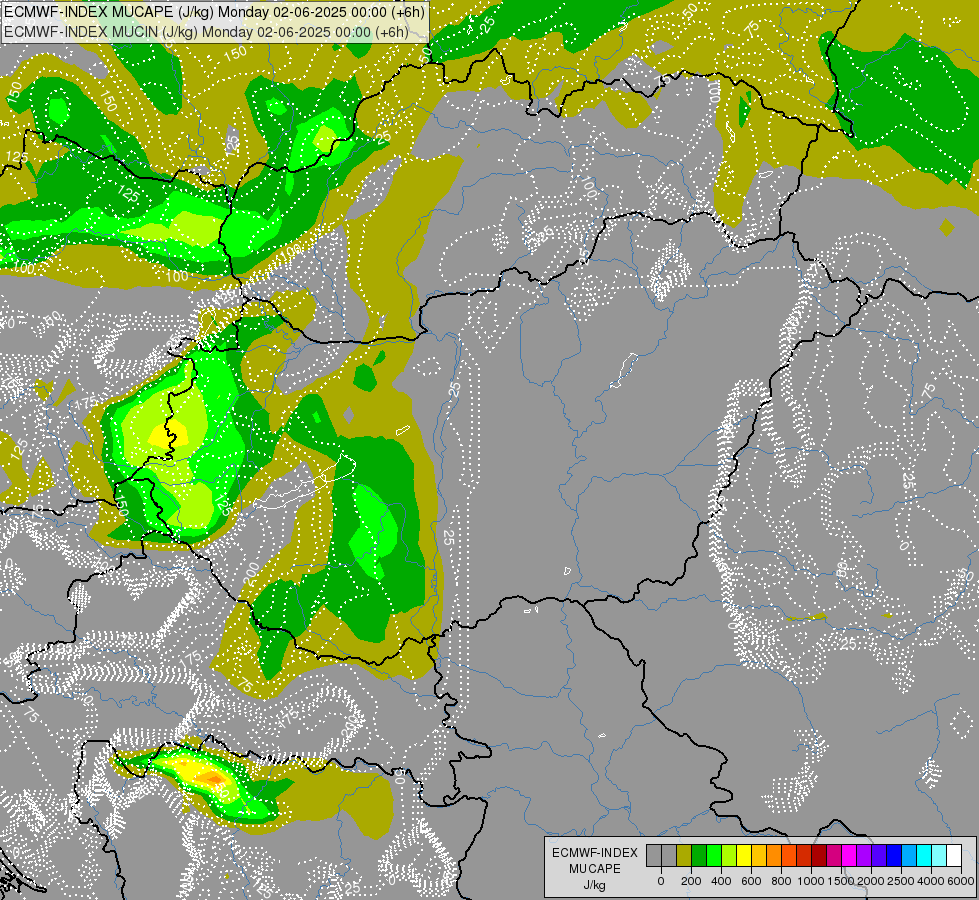This screenshot has height=900, width=979.
Task: Select the legend scale value '2500'
Action: point(901,881)
